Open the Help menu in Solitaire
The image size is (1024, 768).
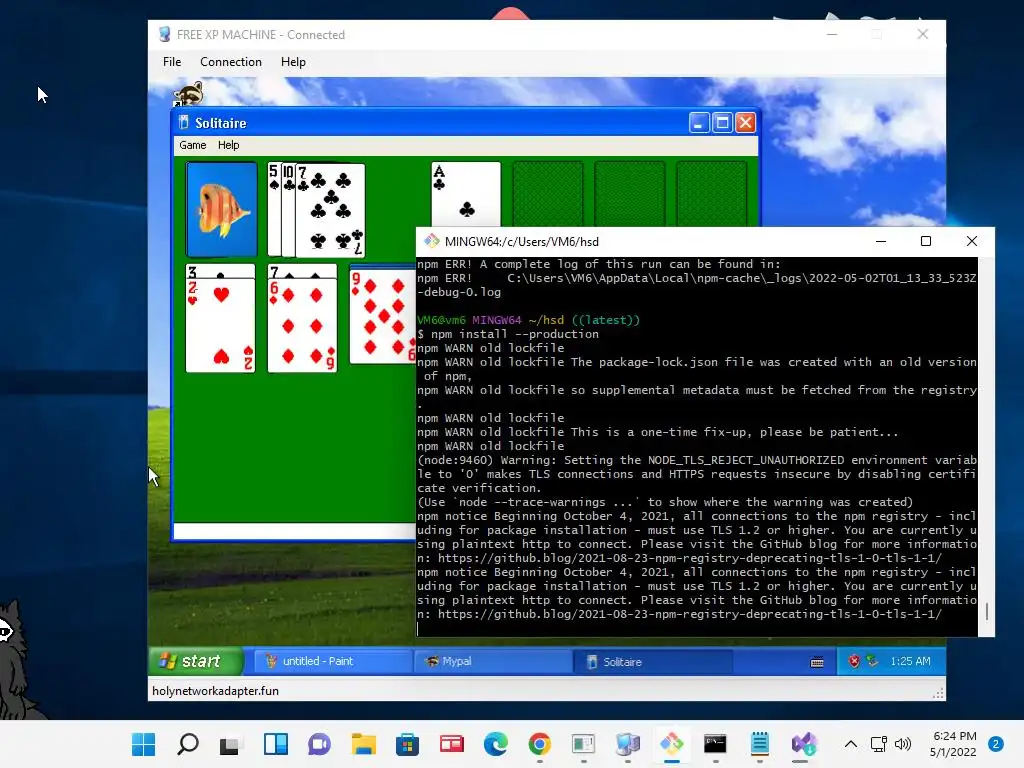pyautogui.click(x=229, y=145)
